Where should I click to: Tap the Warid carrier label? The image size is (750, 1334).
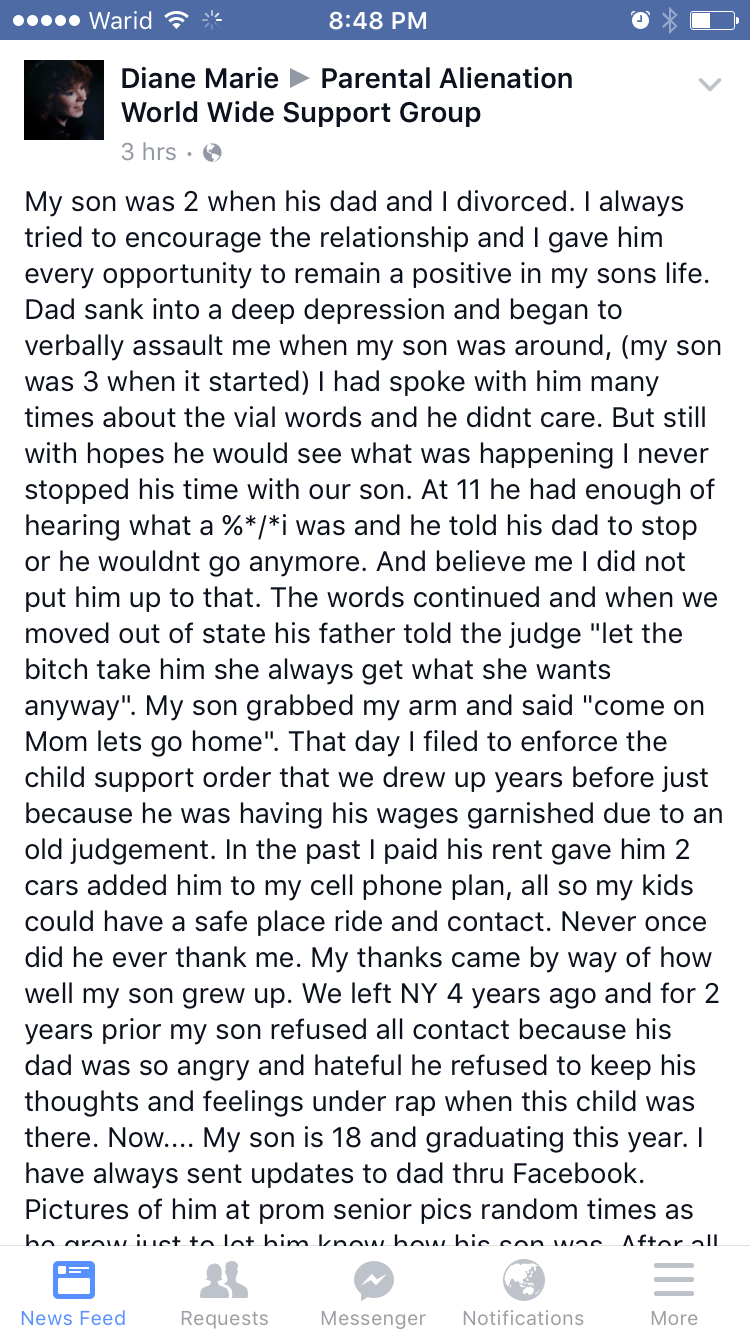point(120,20)
